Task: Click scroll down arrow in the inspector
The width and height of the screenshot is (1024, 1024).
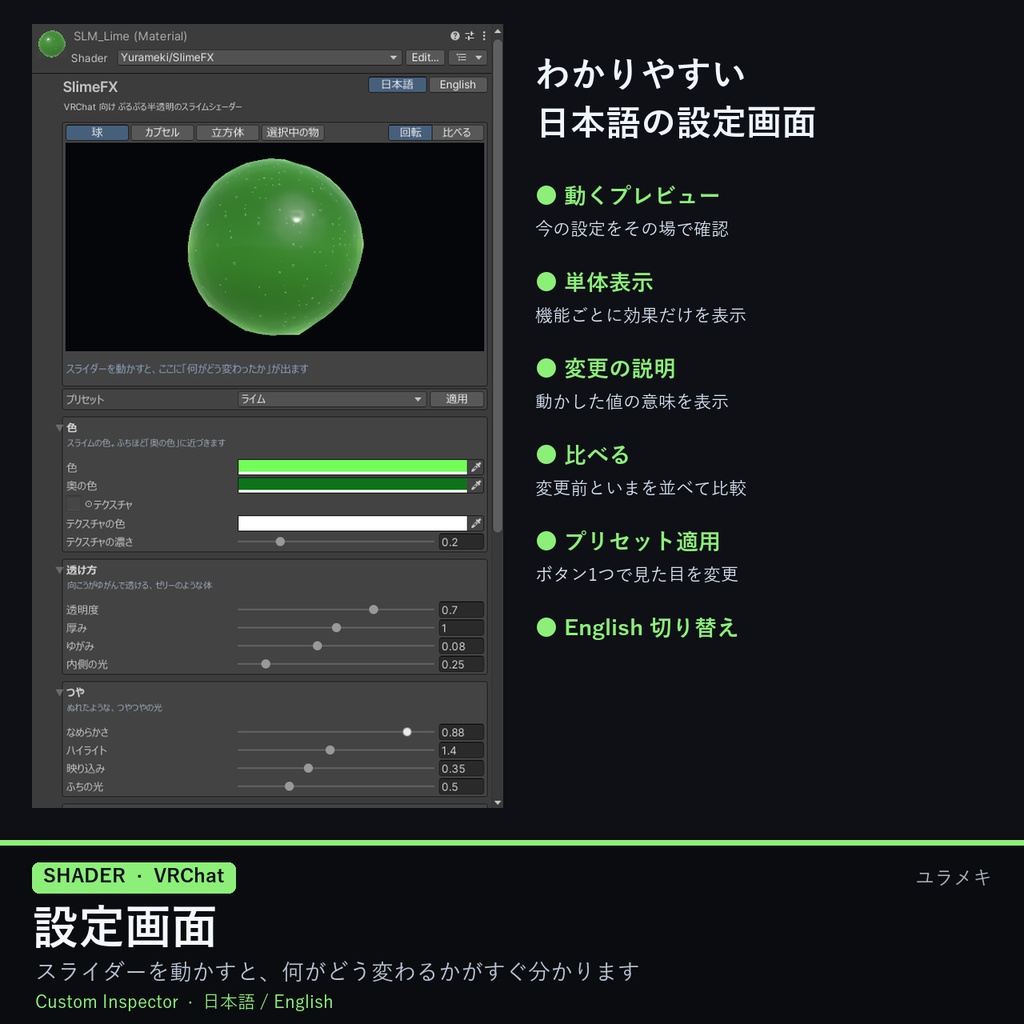Action: (x=498, y=802)
